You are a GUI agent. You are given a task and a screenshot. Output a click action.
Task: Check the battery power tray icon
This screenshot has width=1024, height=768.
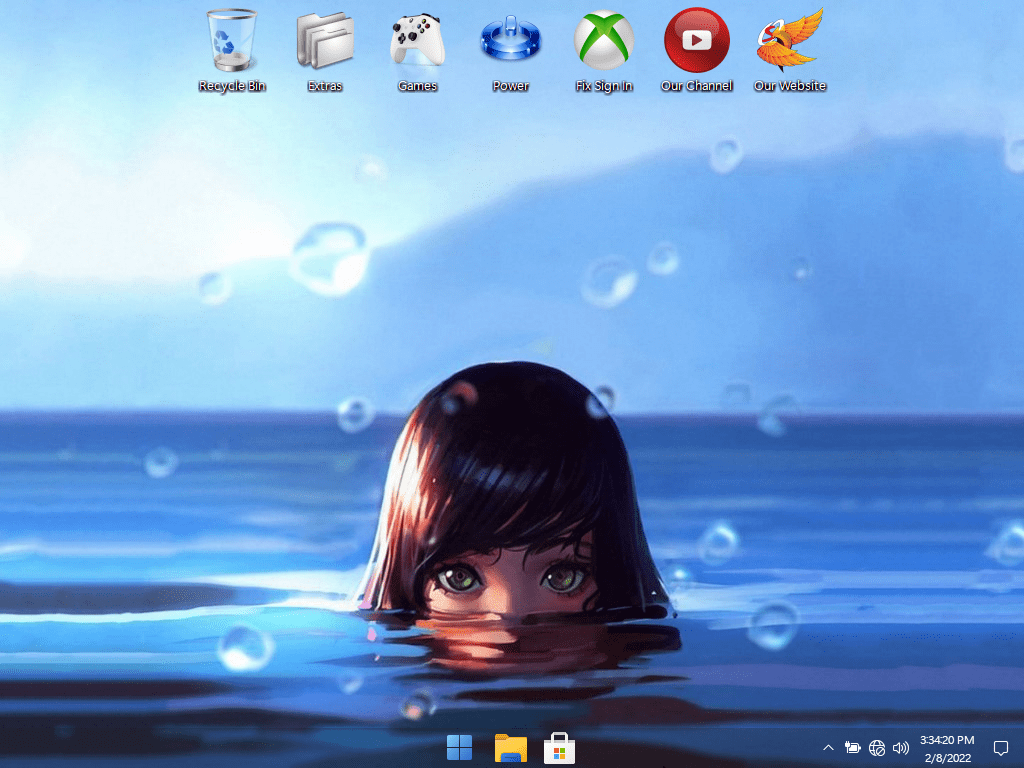pos(852,748)
